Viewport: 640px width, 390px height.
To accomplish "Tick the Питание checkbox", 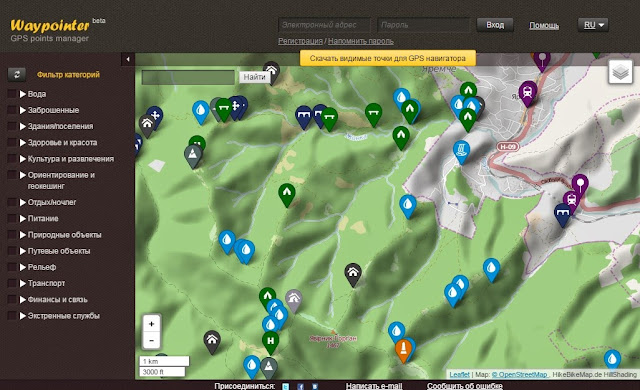I will coord(12,218).
